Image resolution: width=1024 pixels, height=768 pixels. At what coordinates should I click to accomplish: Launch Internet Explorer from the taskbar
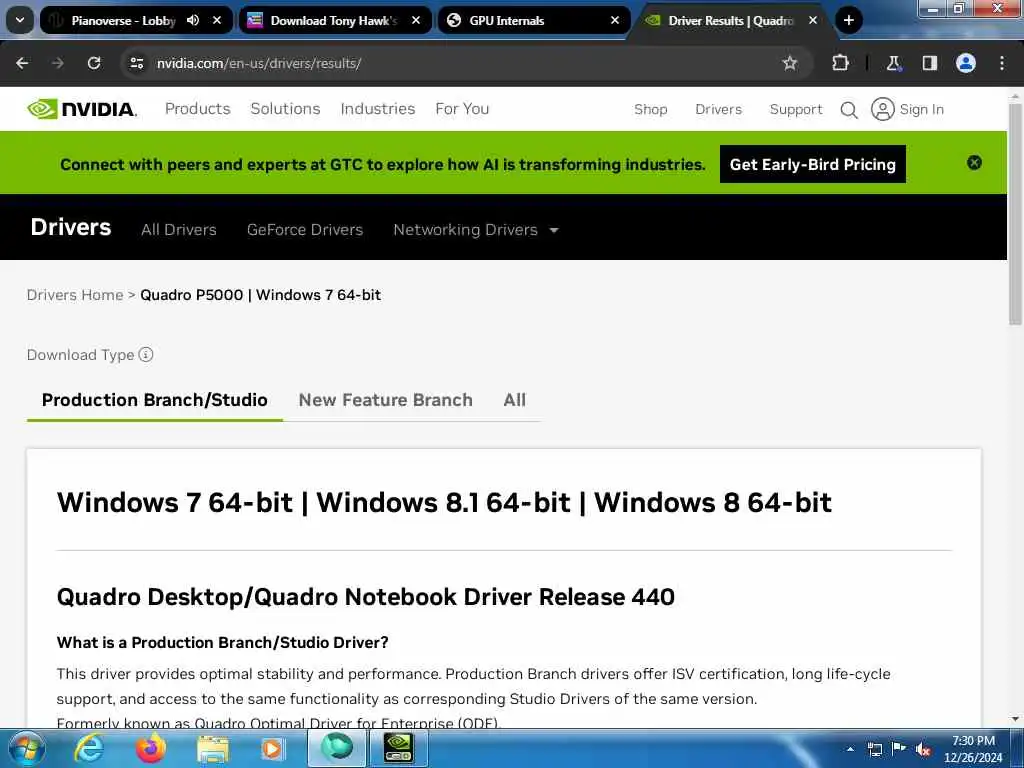[88, 748]
